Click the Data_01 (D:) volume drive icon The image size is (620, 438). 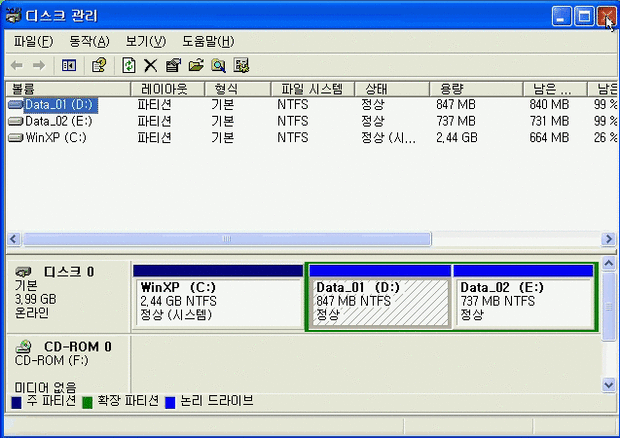pyautogui.click(x=15, y=105)
